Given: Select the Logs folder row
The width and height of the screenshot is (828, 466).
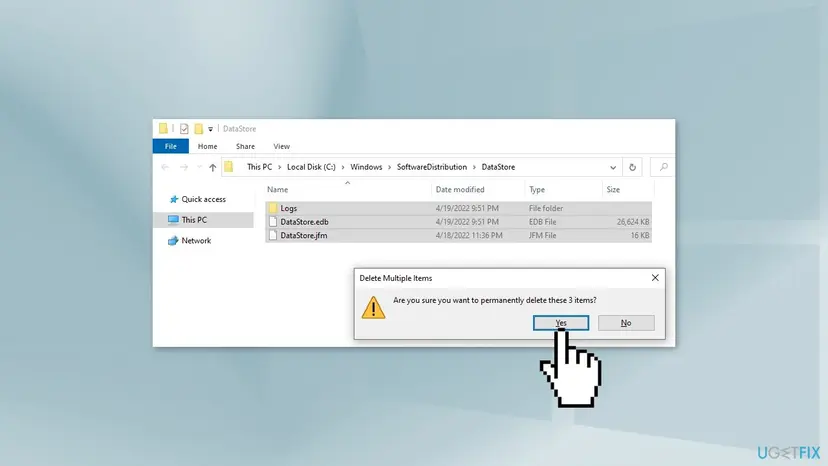Looking at the screenshot, I should [x=458, y=208].
